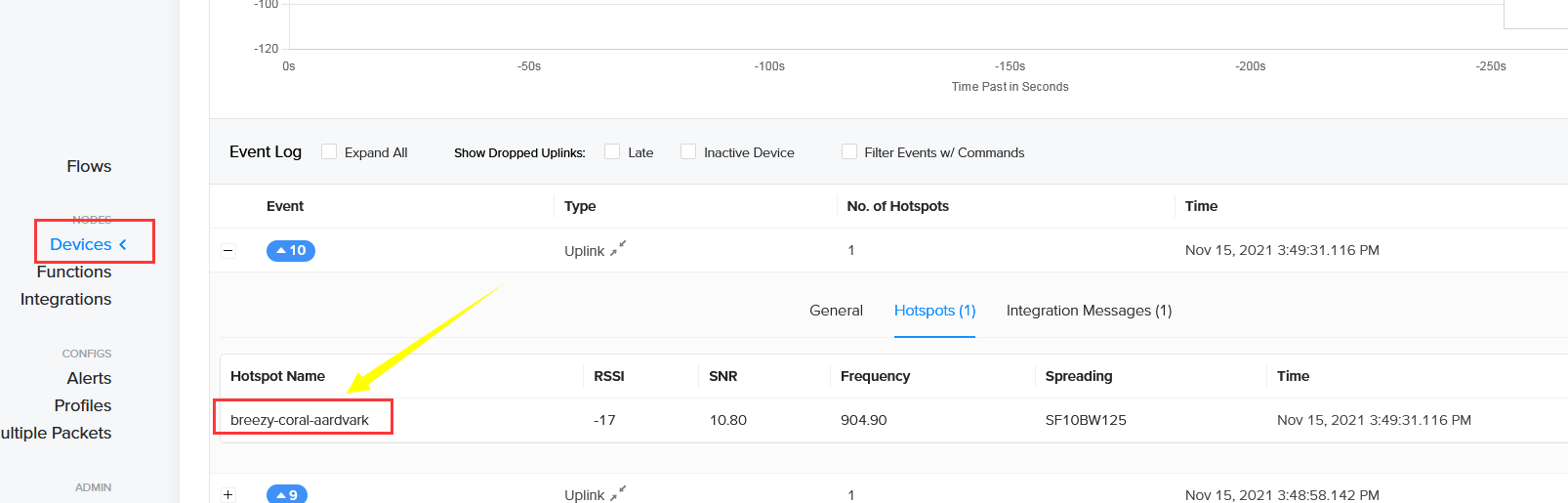Click the blue uplink 10 frame badge
Screen dimensions: 1568x503
291,251
